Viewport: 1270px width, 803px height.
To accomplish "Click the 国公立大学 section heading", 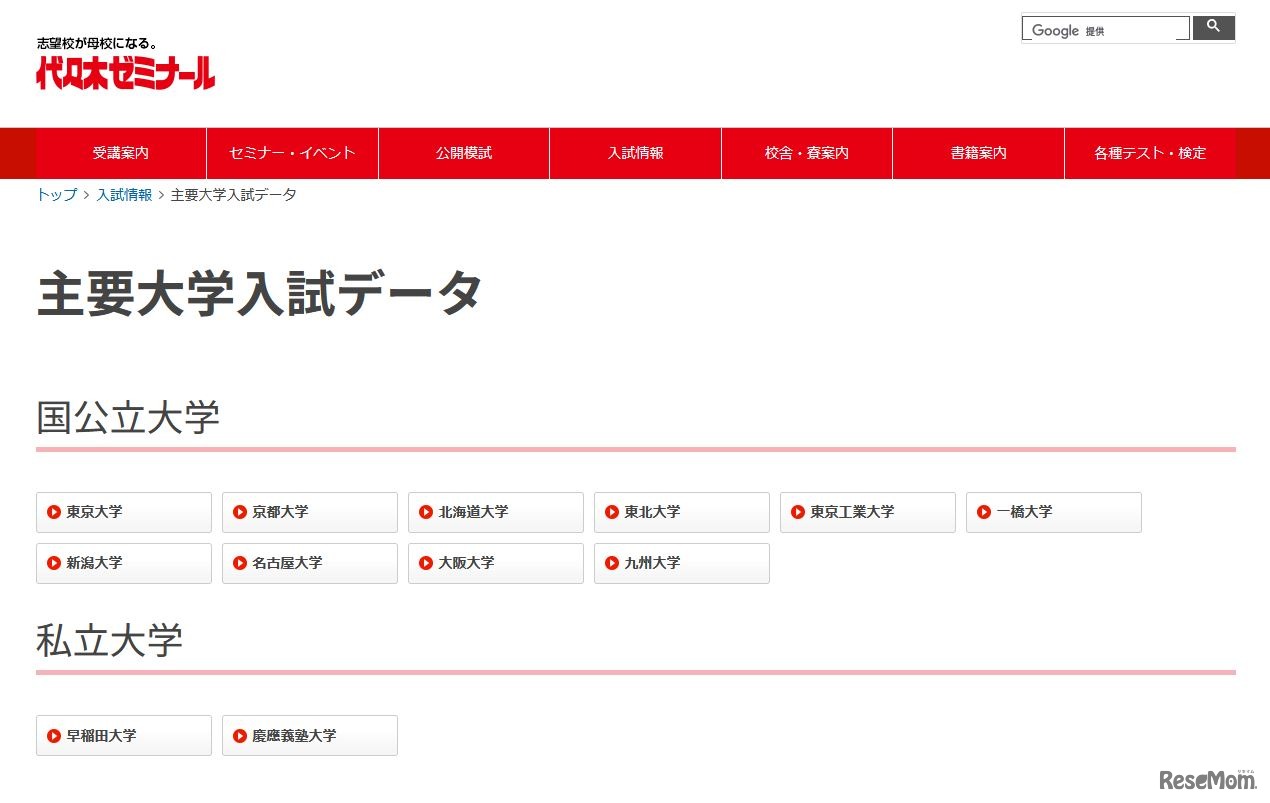I will (x=128, y=417).
